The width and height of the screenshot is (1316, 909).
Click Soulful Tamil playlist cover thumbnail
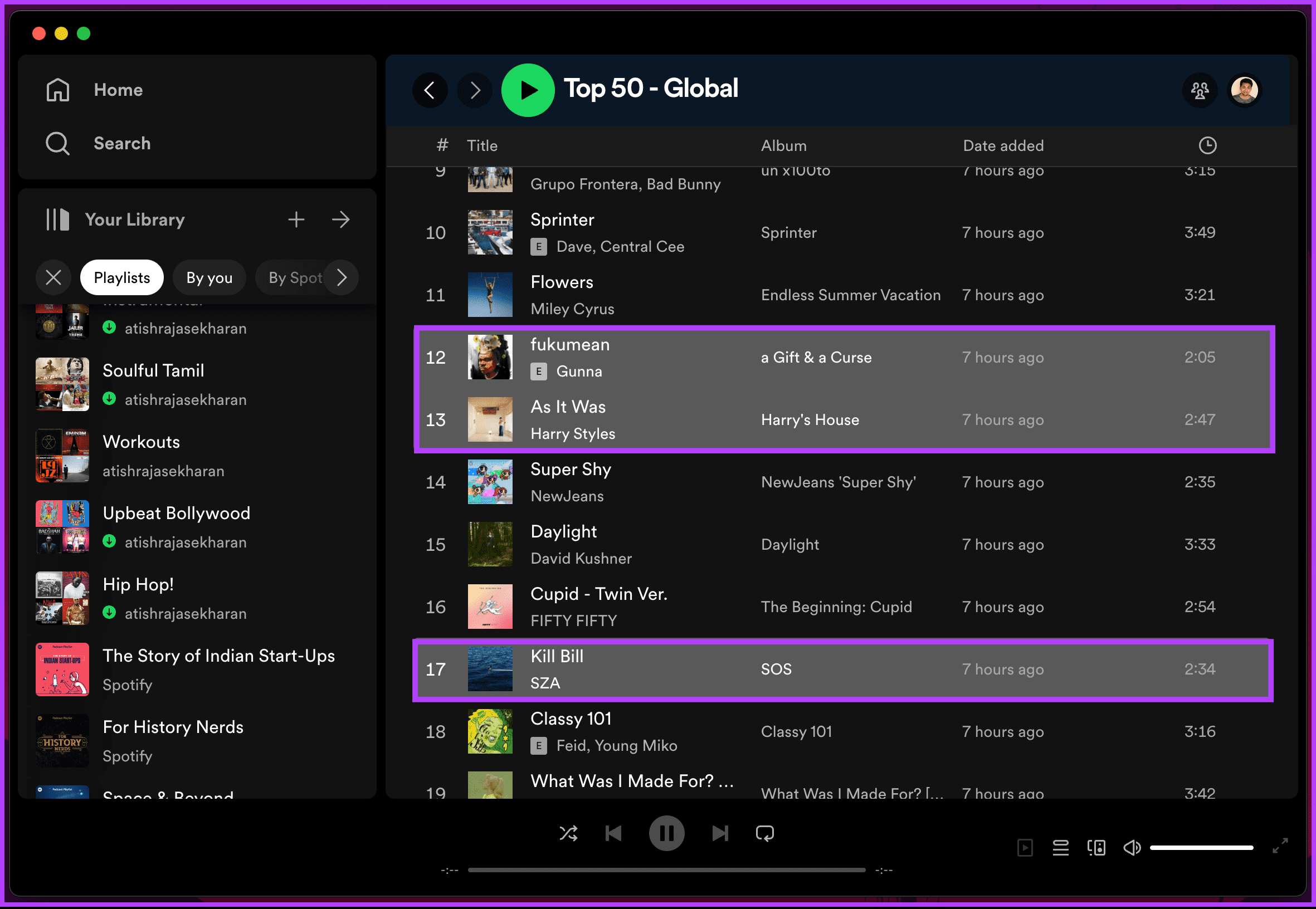pyautogui.click(x=62, y=384)
